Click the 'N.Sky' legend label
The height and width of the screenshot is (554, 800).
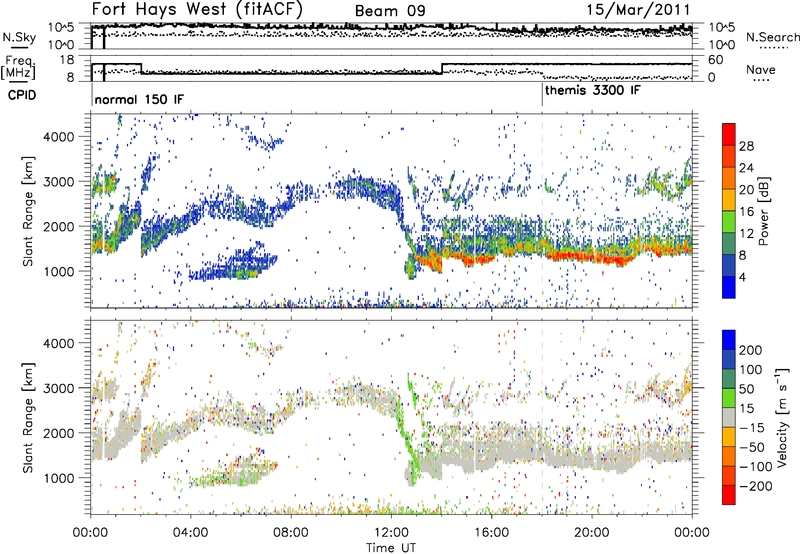(x=19, y=37)
